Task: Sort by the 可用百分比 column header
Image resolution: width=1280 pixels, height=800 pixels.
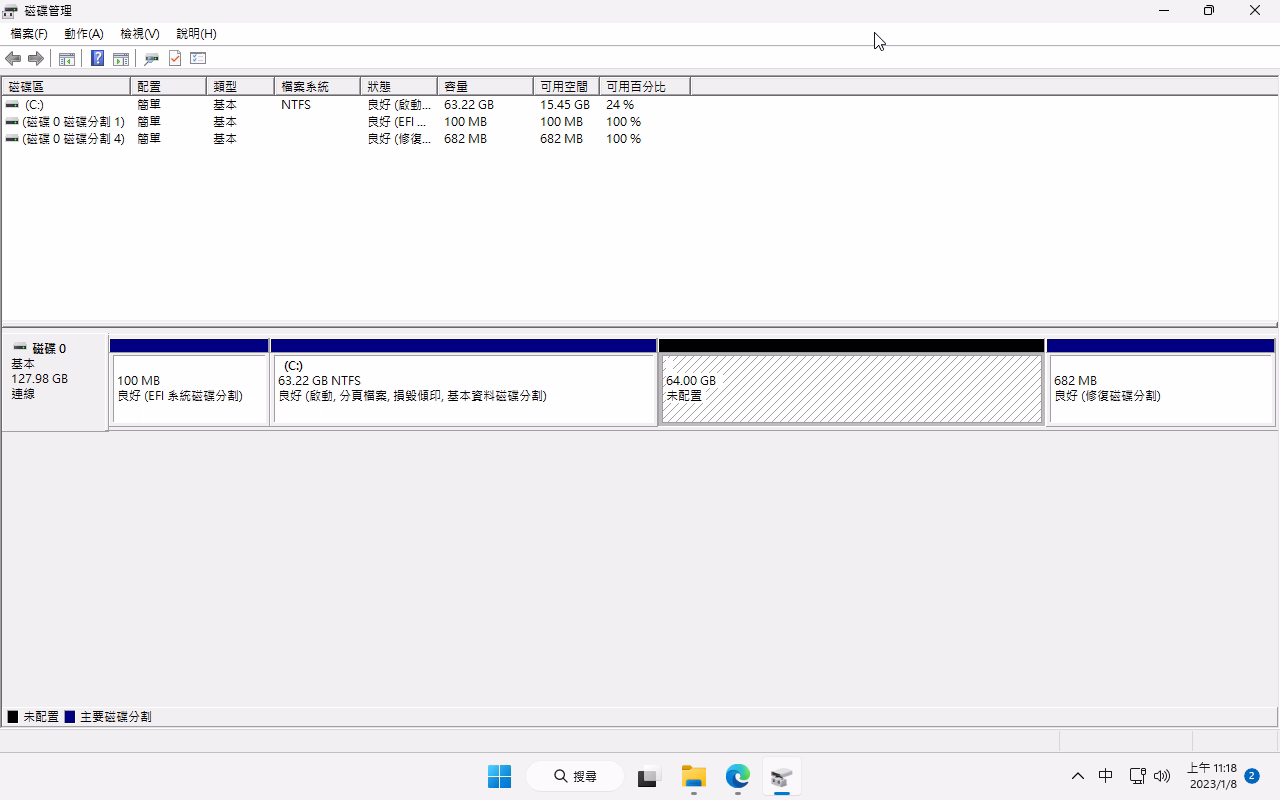Action: 645,87
